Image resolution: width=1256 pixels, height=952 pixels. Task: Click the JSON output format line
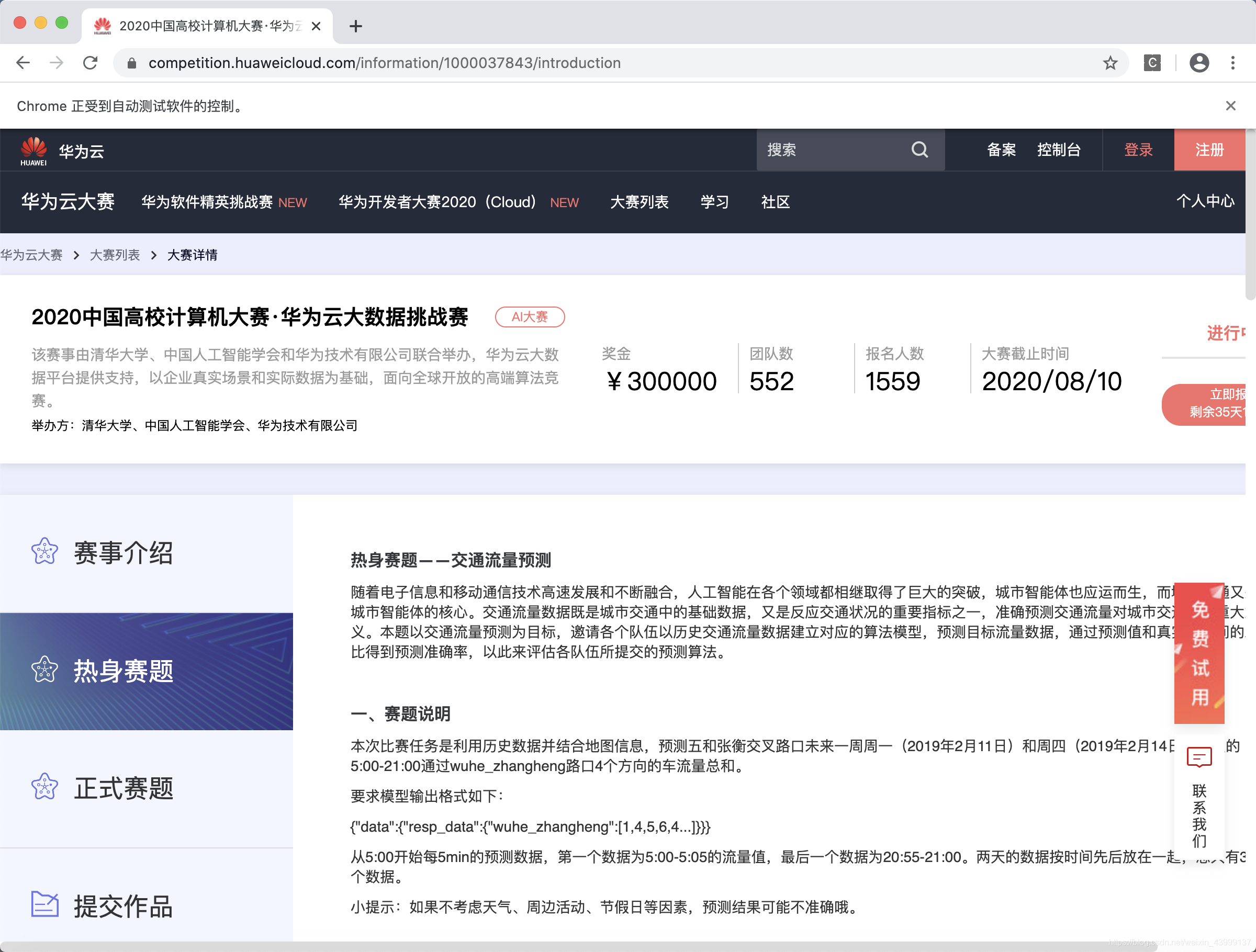point(530,826)
